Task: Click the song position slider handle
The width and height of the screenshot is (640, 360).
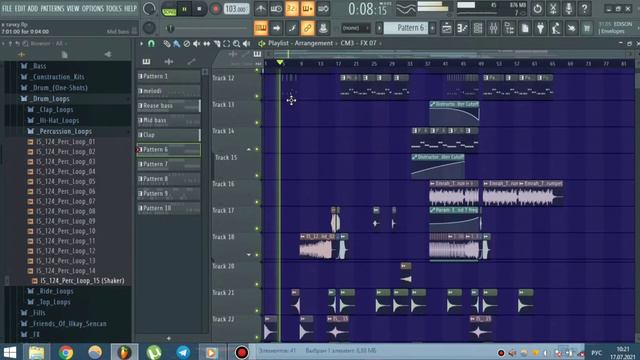Action: 170,28
